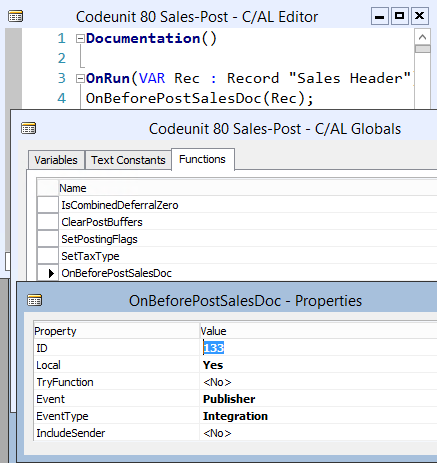Select the Functions tab
The width and height of the screenshot is (437, 463).
click(x=203, y=159)
